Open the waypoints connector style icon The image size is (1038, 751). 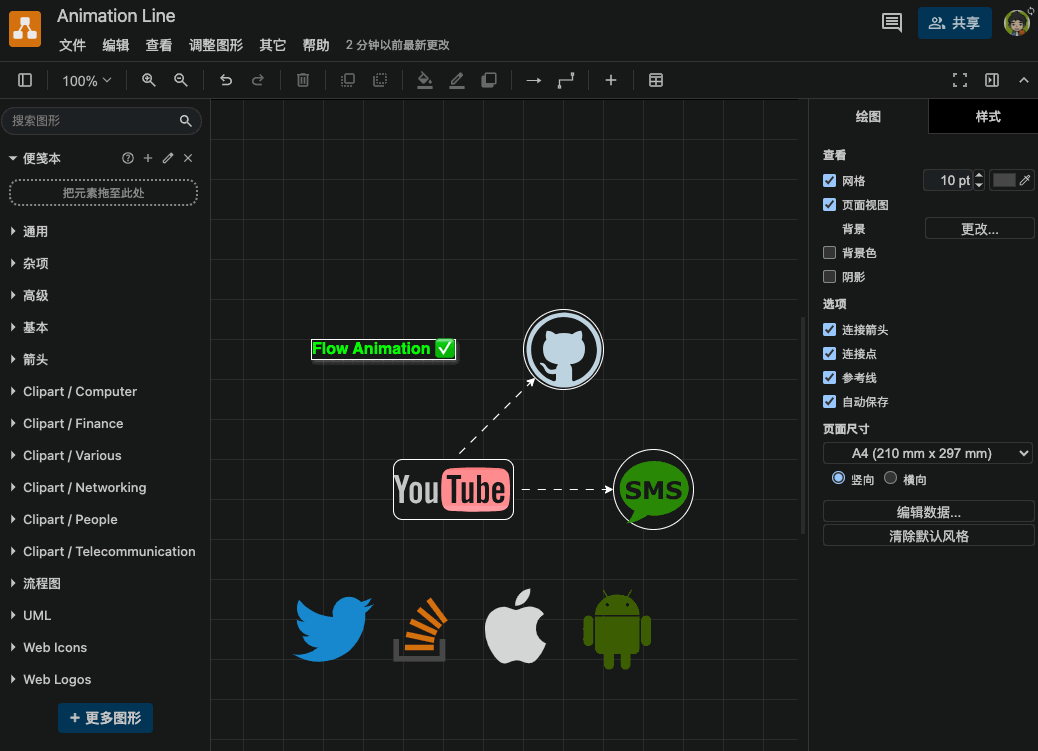click(x=566, y=80)
